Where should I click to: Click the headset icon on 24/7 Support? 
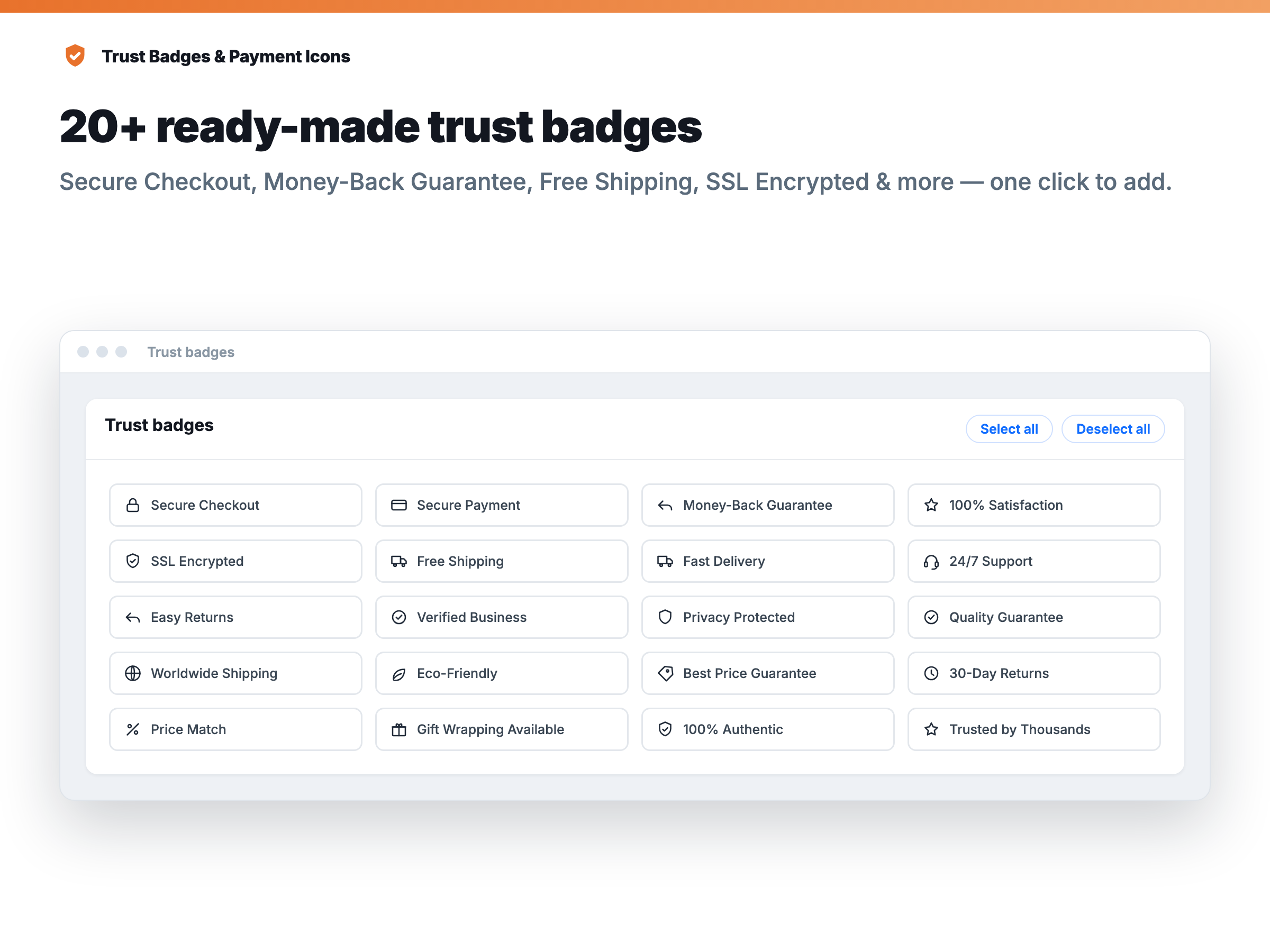click(931, 561)
